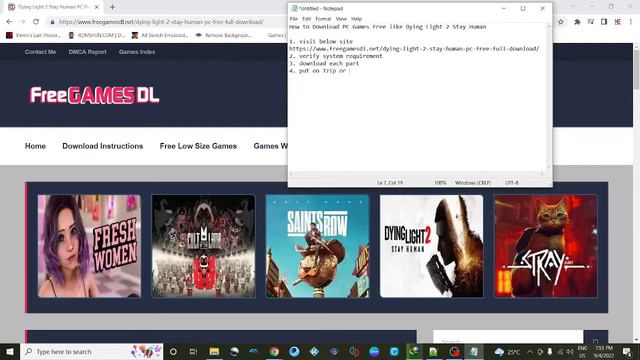Click the taskbar search box

tap(92, 351)
